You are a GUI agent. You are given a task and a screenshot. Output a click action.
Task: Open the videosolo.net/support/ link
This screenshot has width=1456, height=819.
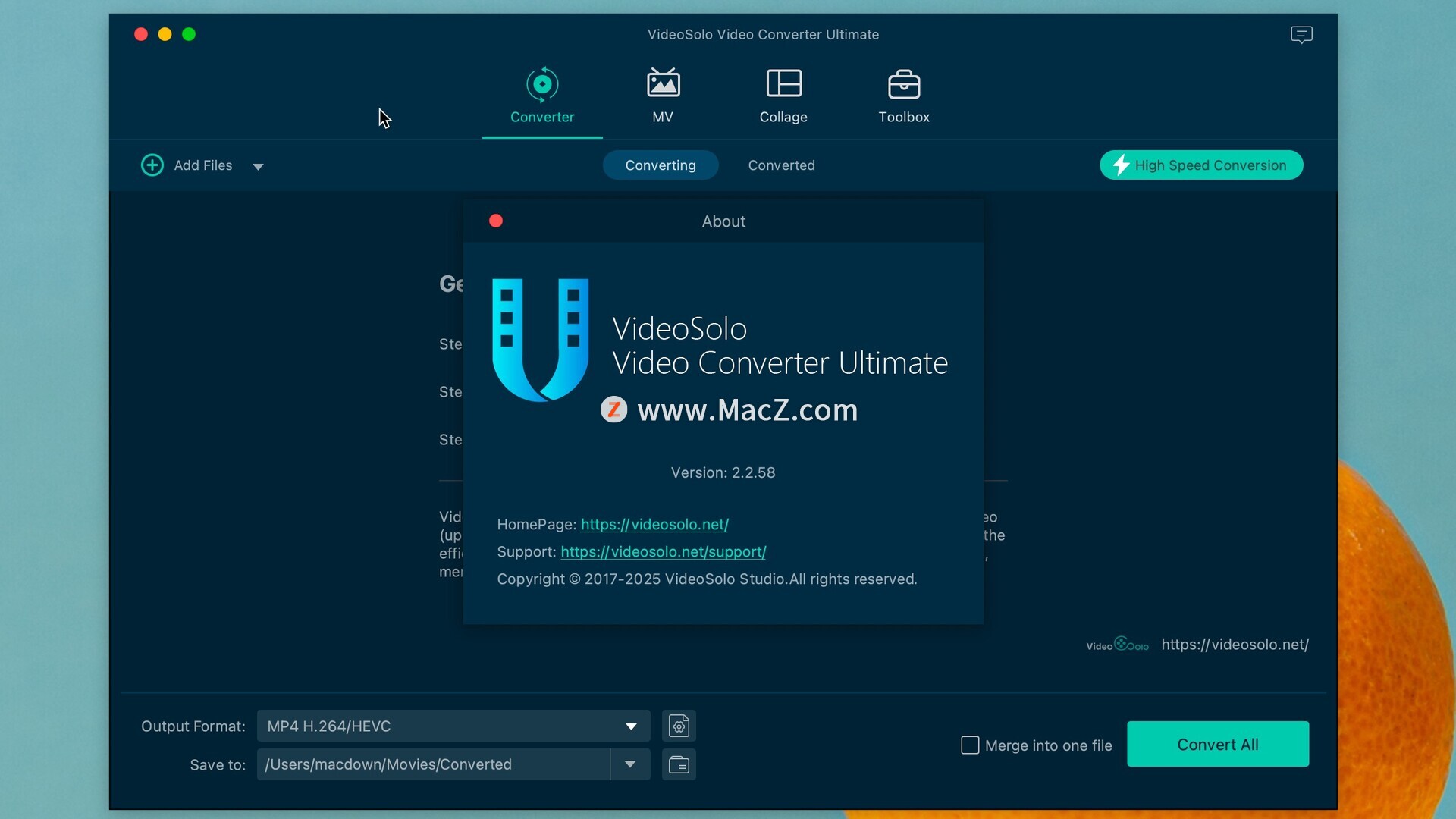pos(664,551)
